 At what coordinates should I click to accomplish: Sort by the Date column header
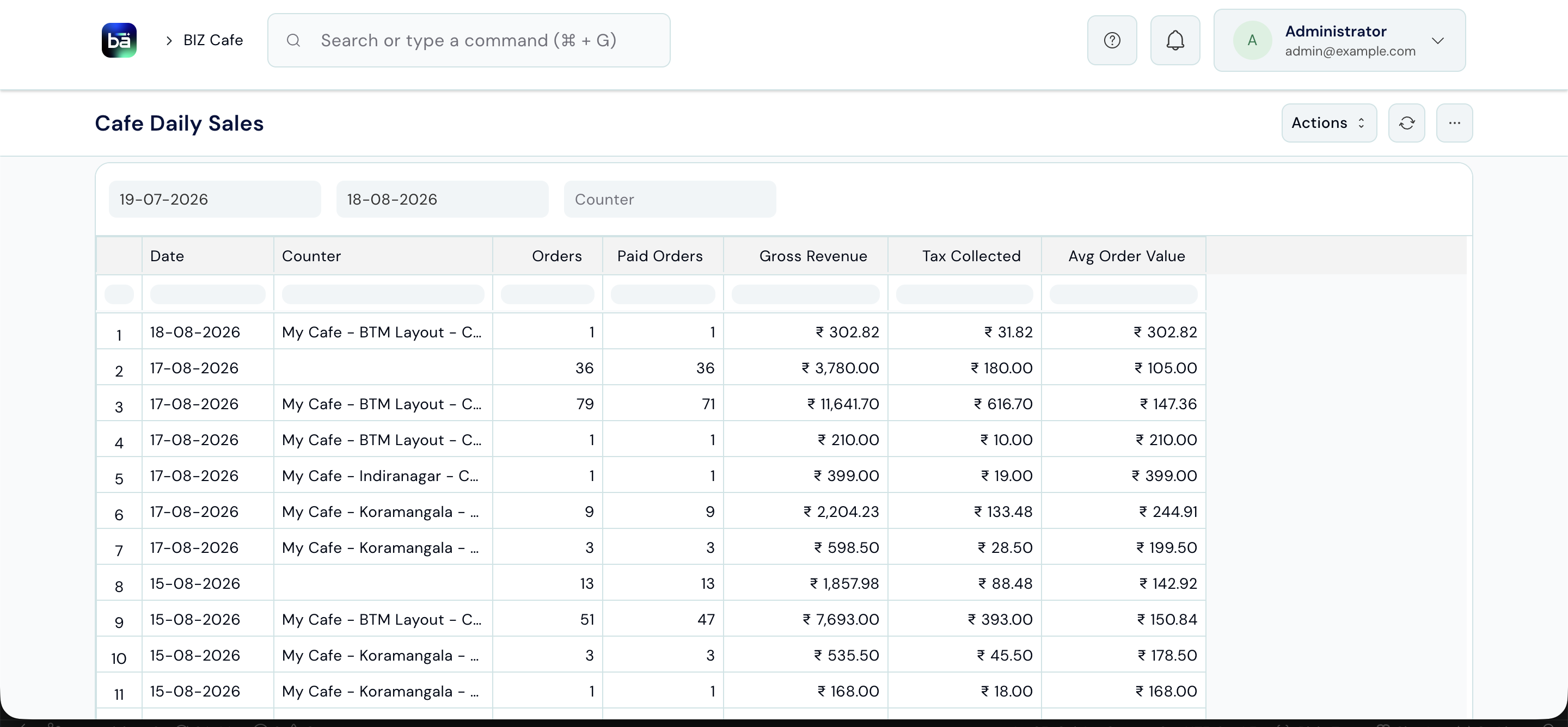point(207,256)
